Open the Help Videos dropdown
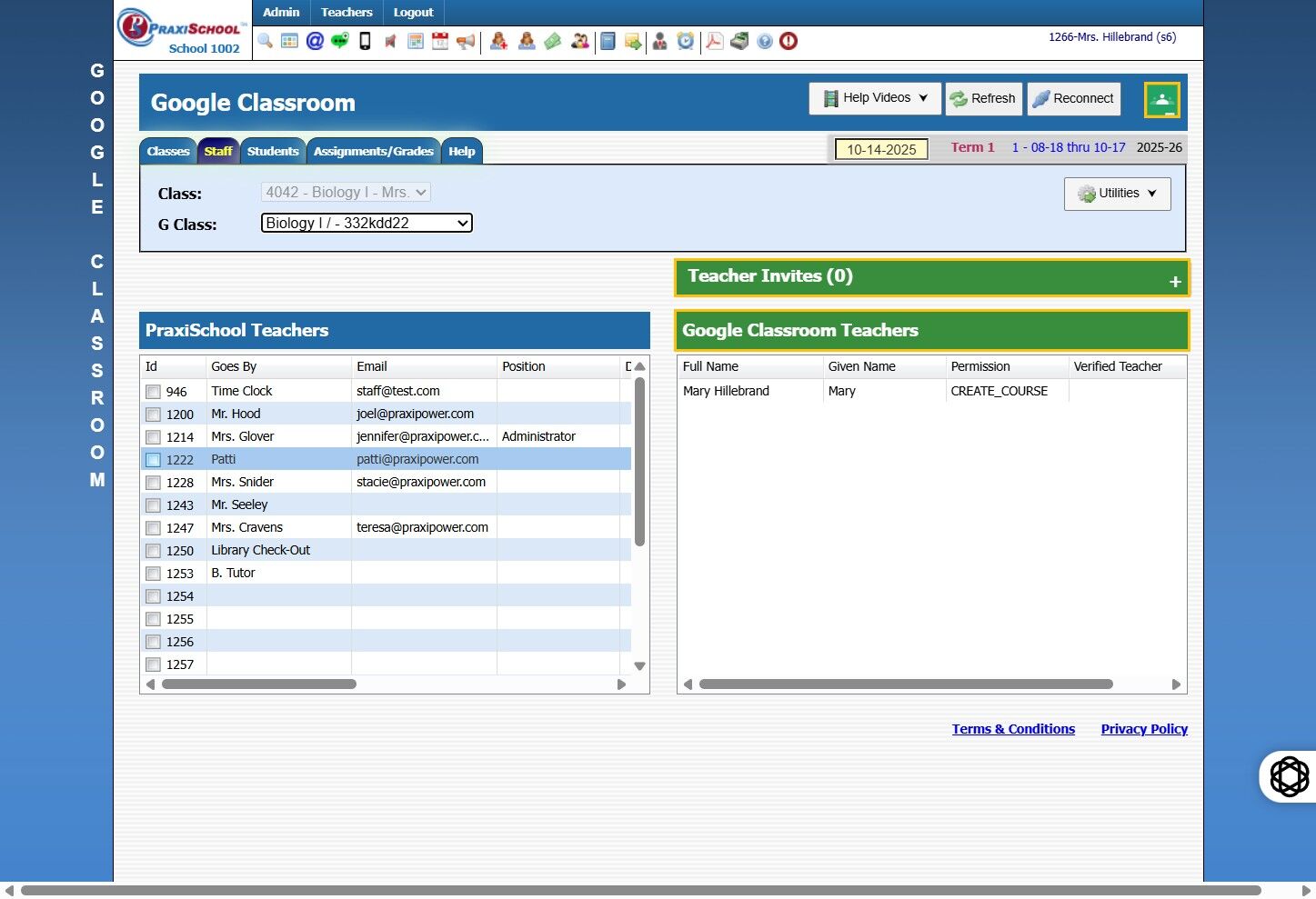1316x899 pixels. coord(875,98)
